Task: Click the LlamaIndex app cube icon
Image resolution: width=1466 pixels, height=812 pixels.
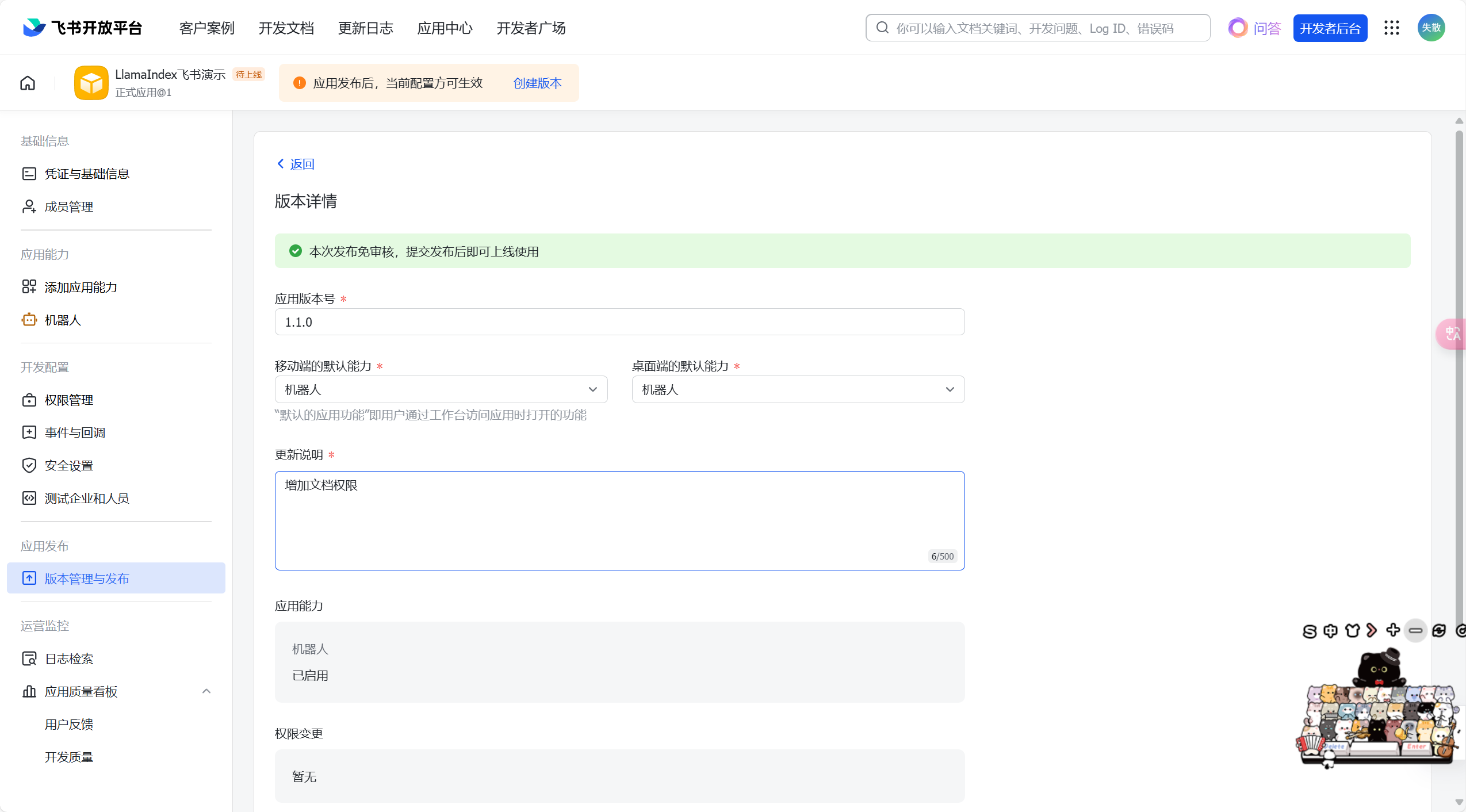Action: point(91,83)
